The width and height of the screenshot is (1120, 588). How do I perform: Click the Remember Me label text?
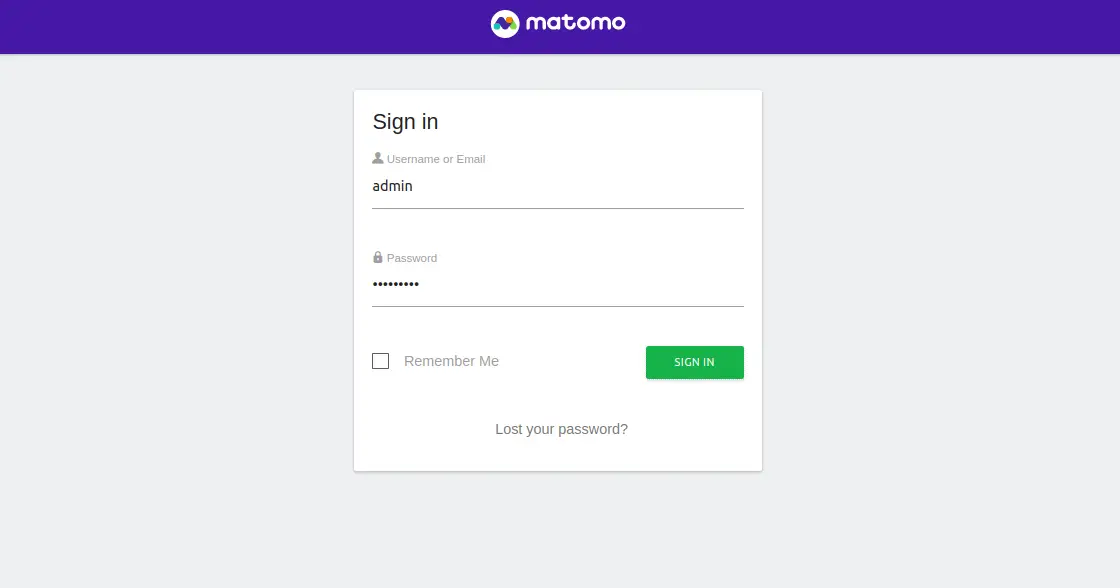(x=451, y=361)
